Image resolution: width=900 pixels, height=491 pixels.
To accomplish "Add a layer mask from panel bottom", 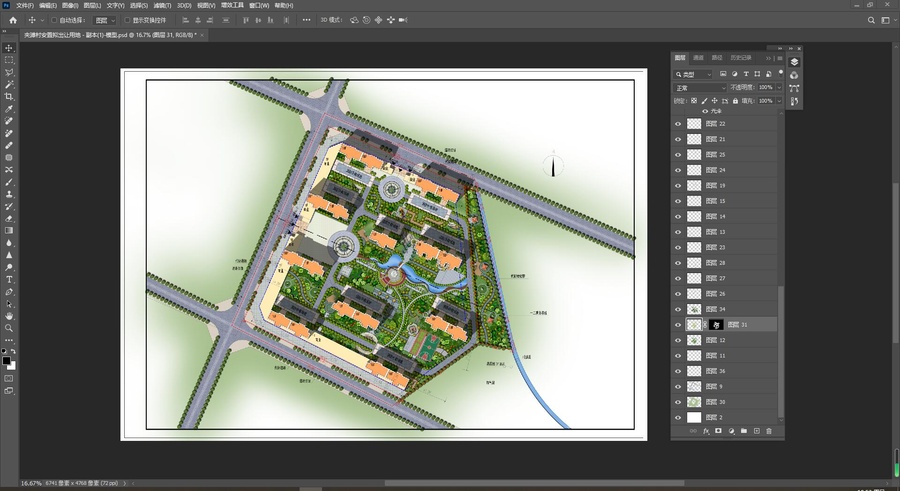I will [x=718, y=431].
